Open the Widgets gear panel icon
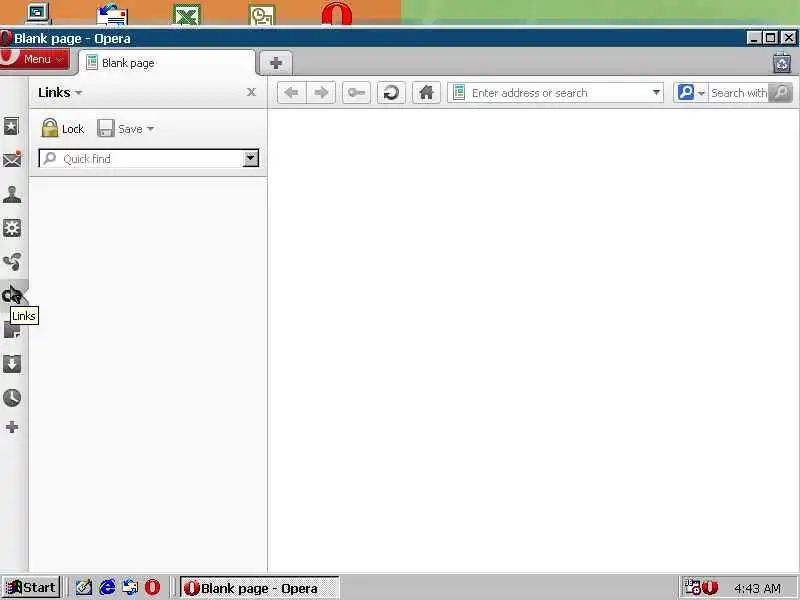The image size is (800, 600). (12, 228)
